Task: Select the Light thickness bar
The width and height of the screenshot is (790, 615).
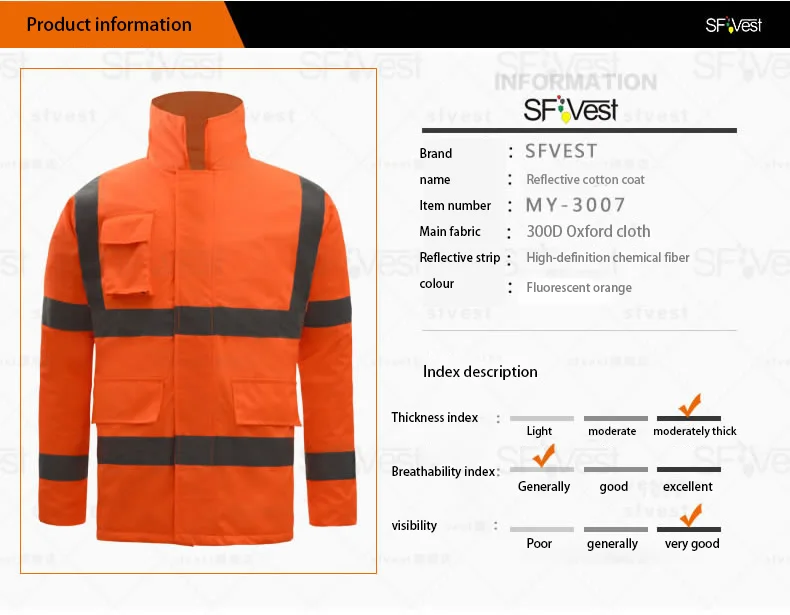Action: click(542, 419)
